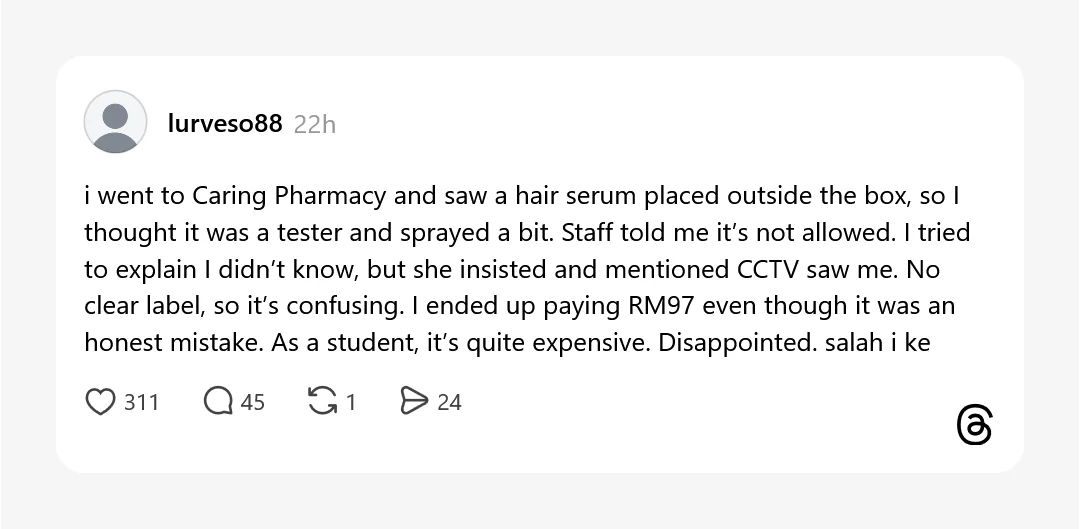Open replies via the comment bubble icon
1080x529 pixels.
click(x=218, y=402)
